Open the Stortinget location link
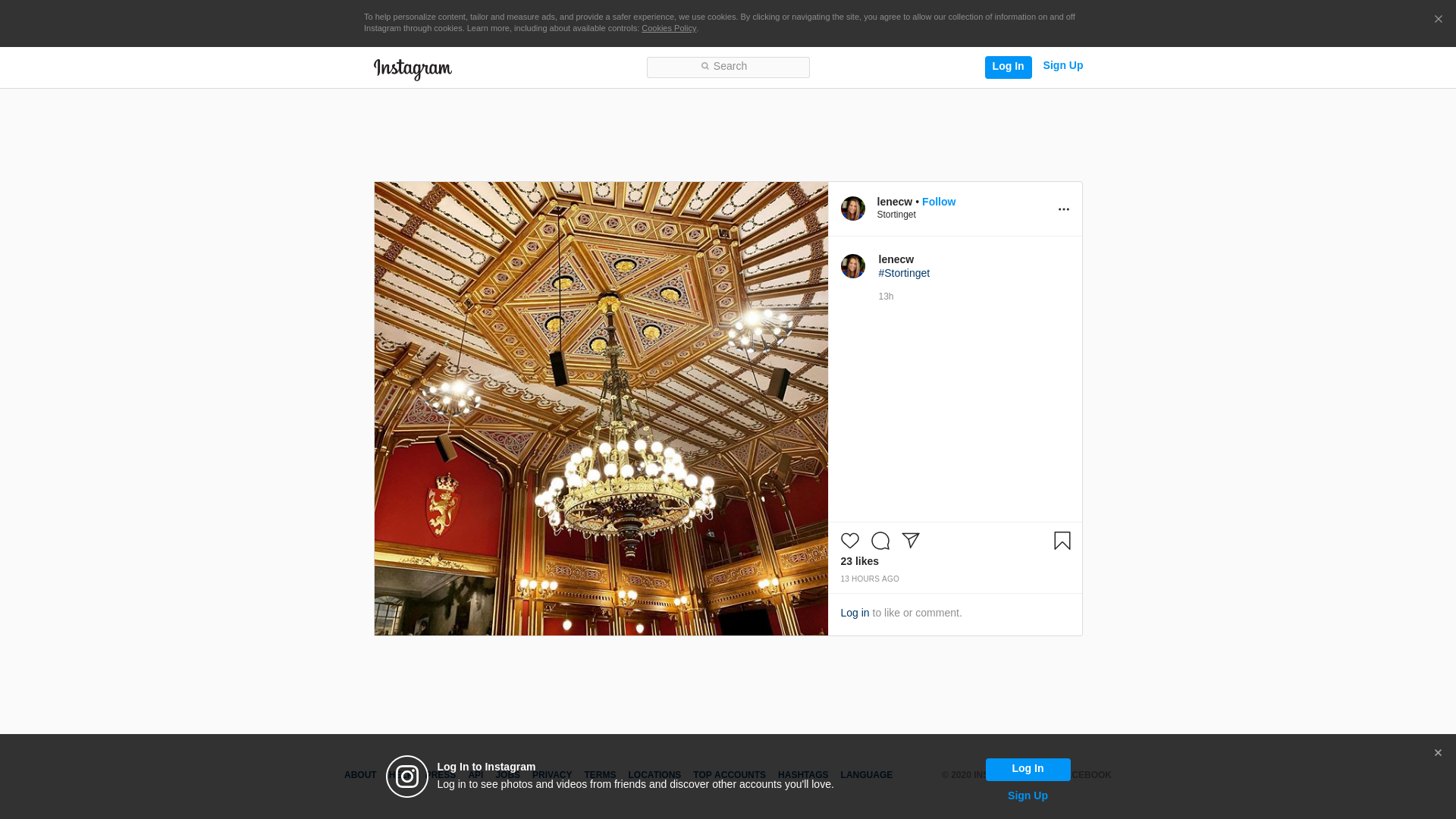 [896, 215]
